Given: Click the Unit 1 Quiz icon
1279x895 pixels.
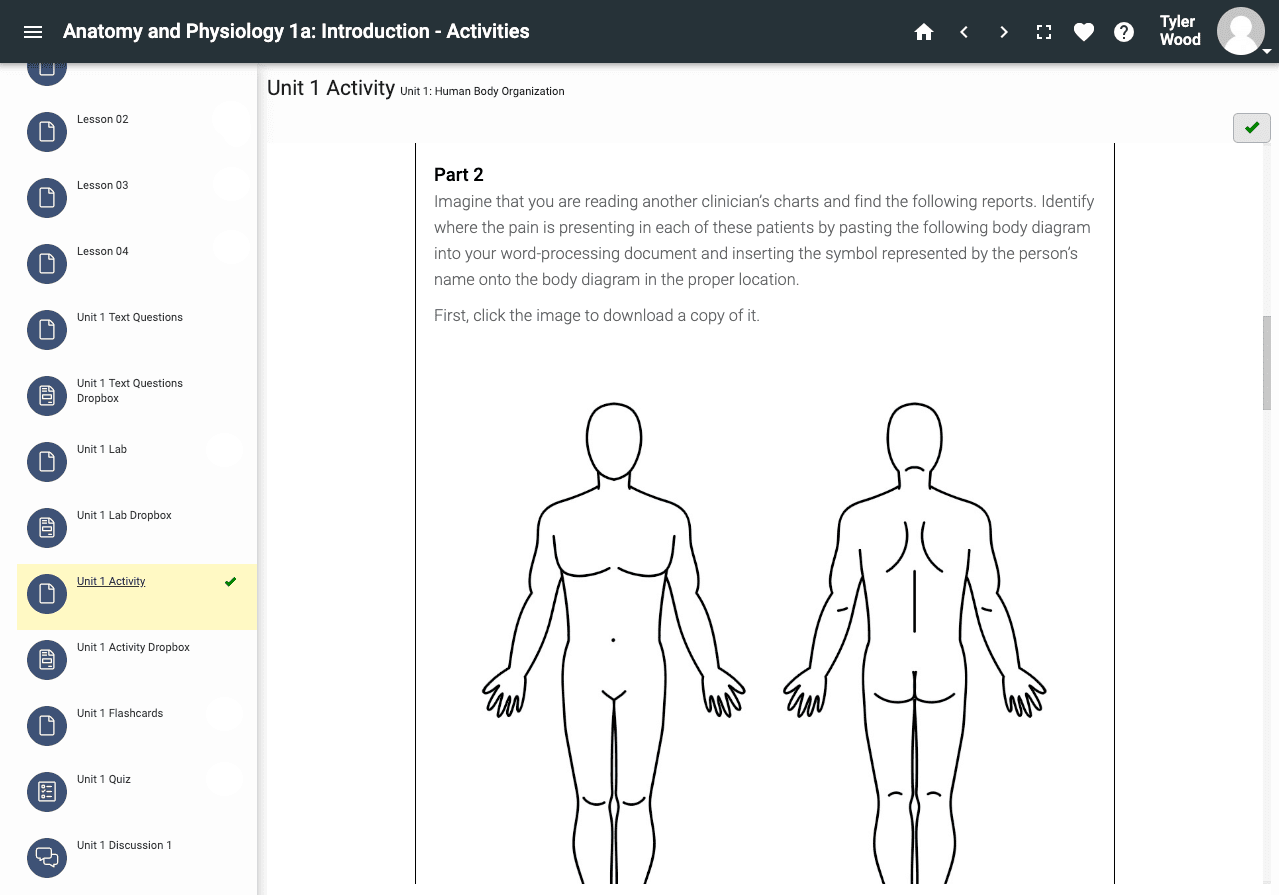Looking at the screenshot, I should 46,792.
